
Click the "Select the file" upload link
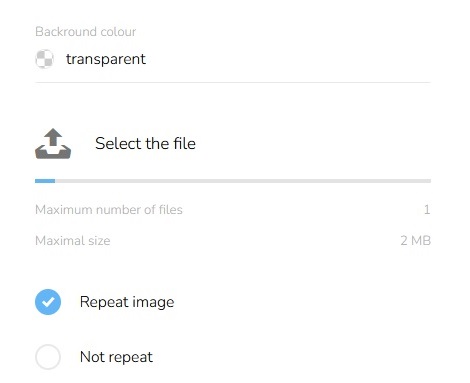pyautogui.click(x=145, y=144)
